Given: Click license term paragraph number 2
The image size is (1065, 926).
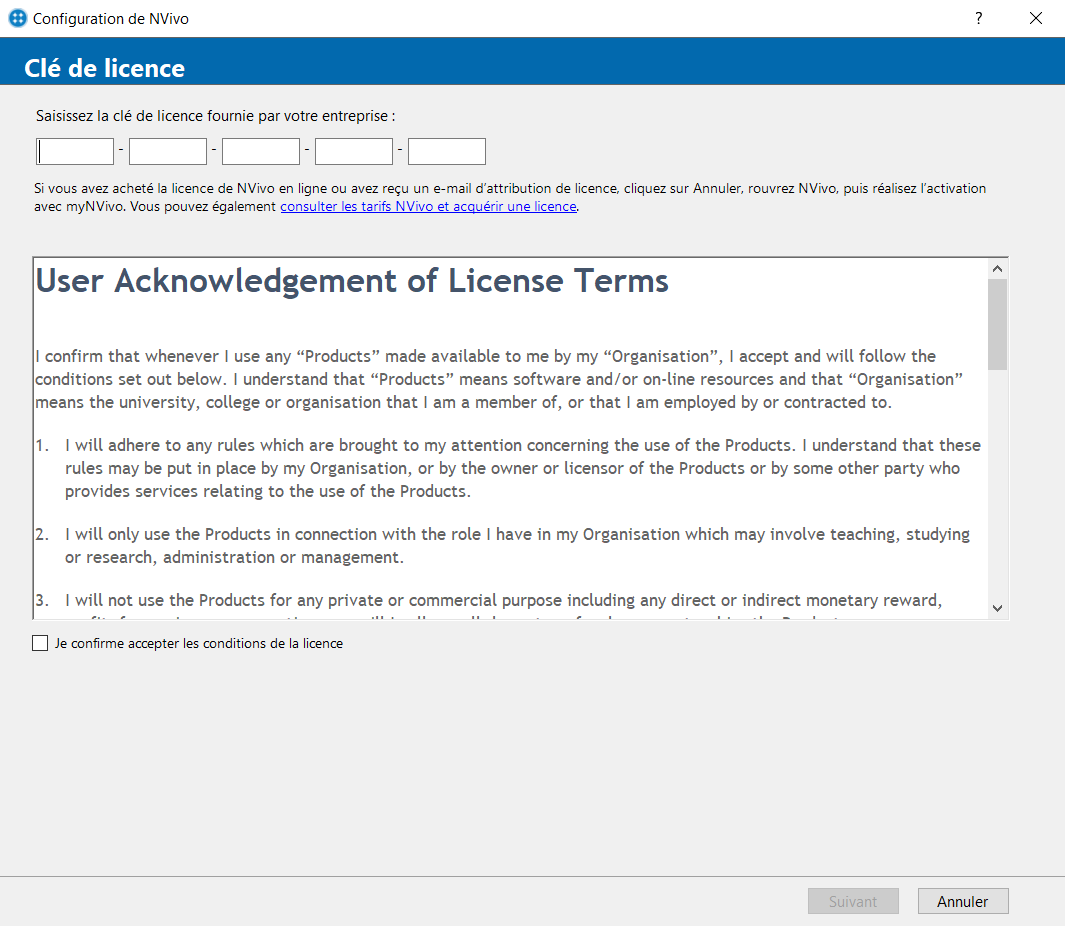Looking at the screenshot, I should (517, 545).
